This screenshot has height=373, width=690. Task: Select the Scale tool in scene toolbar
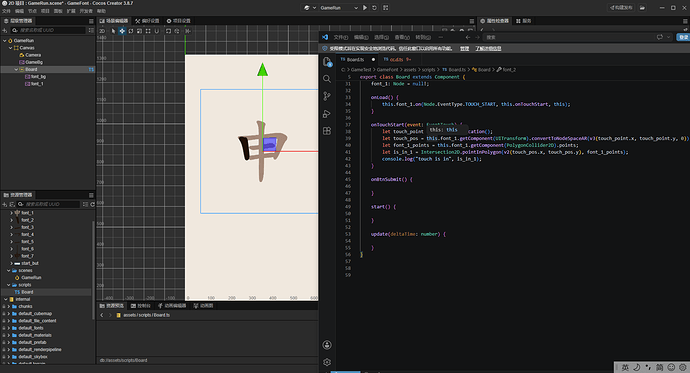click(x=139, y=31)
